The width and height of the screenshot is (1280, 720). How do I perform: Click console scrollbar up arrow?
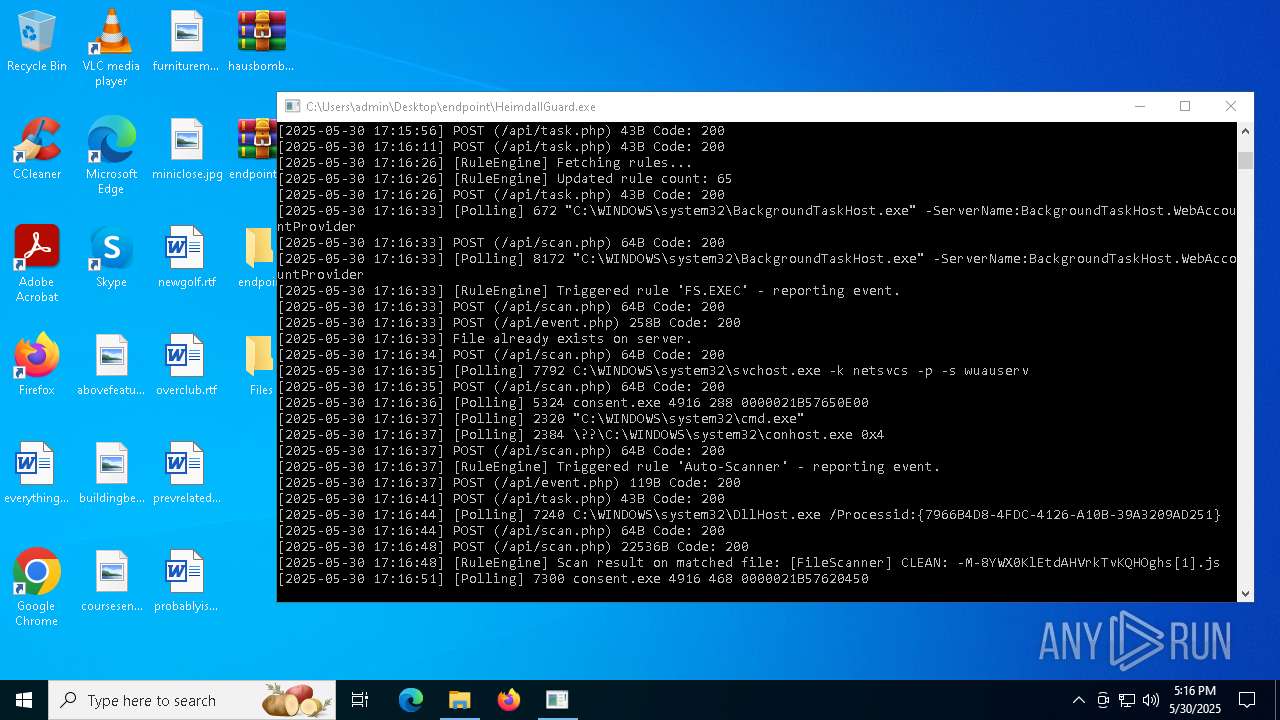(1245, 131)
